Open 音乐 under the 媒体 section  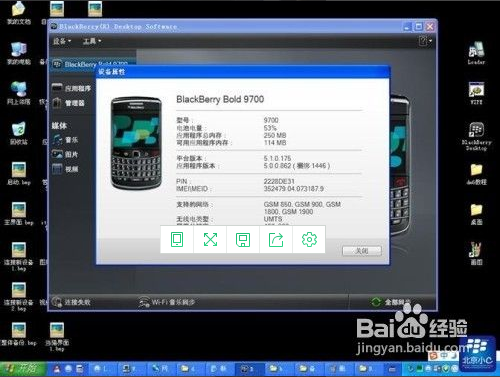pyautogui.click(x=65, y=140)
